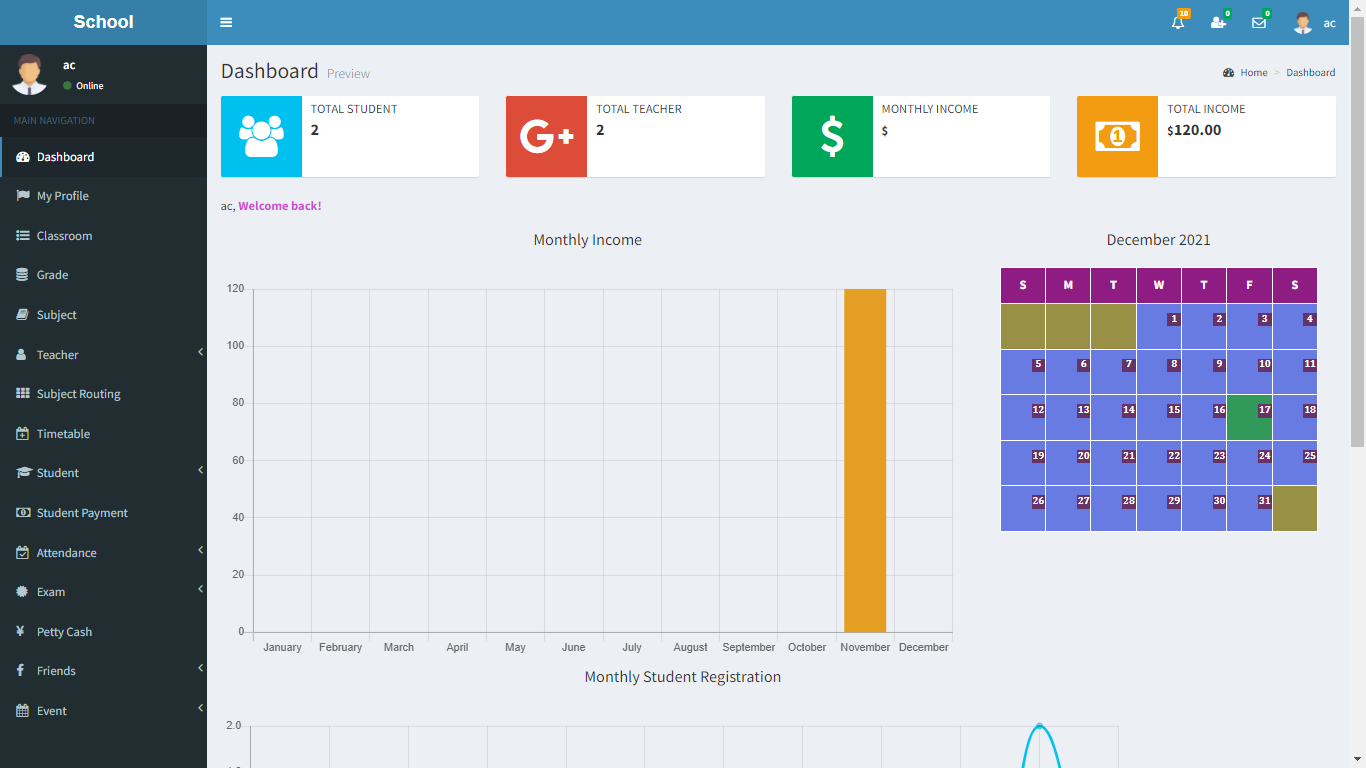The width and height of the screenshot is (1366, 768).
Task: Click the Dashboard breadcrumb item
Action: click(x=1311, y=73)
